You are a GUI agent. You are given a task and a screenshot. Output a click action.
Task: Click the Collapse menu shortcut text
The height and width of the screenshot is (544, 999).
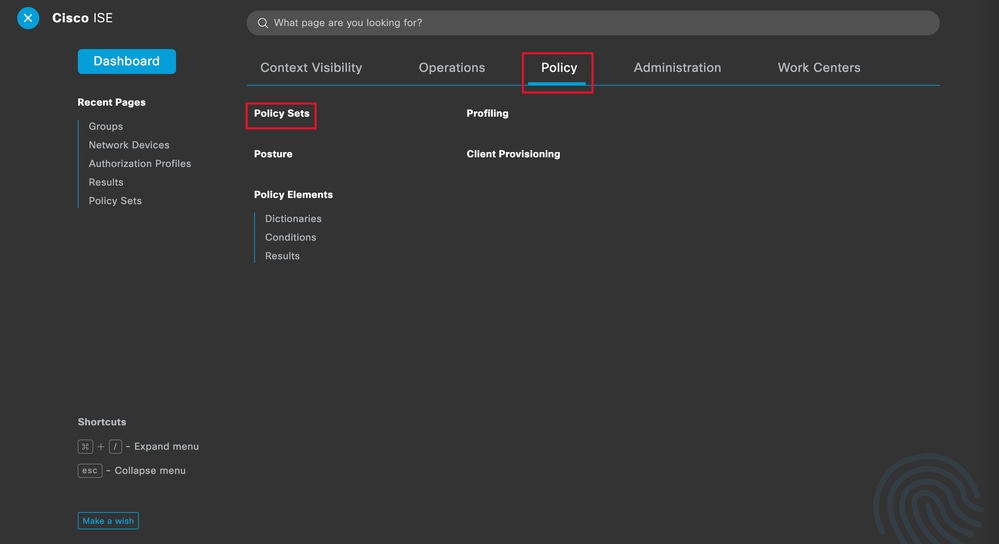(x=150, y=470)
